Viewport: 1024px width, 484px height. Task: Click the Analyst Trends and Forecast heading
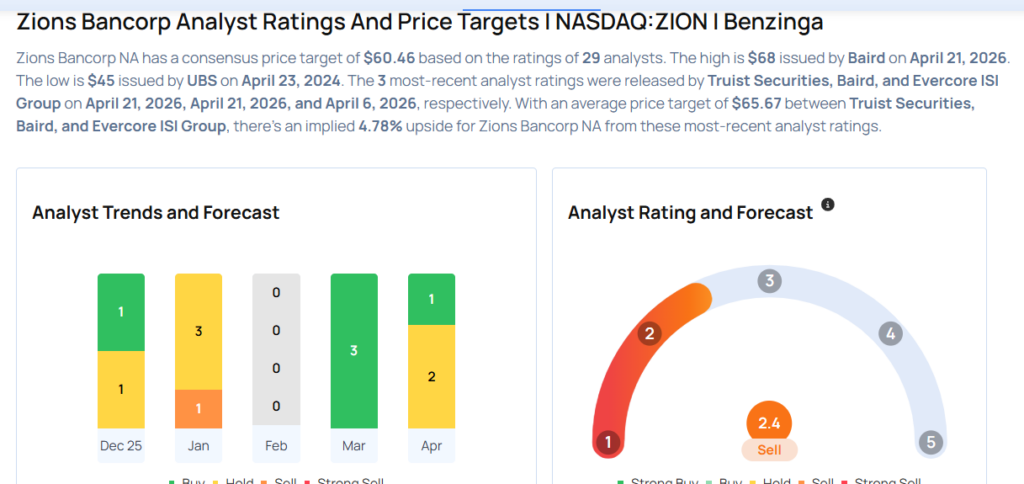(156, 212)
